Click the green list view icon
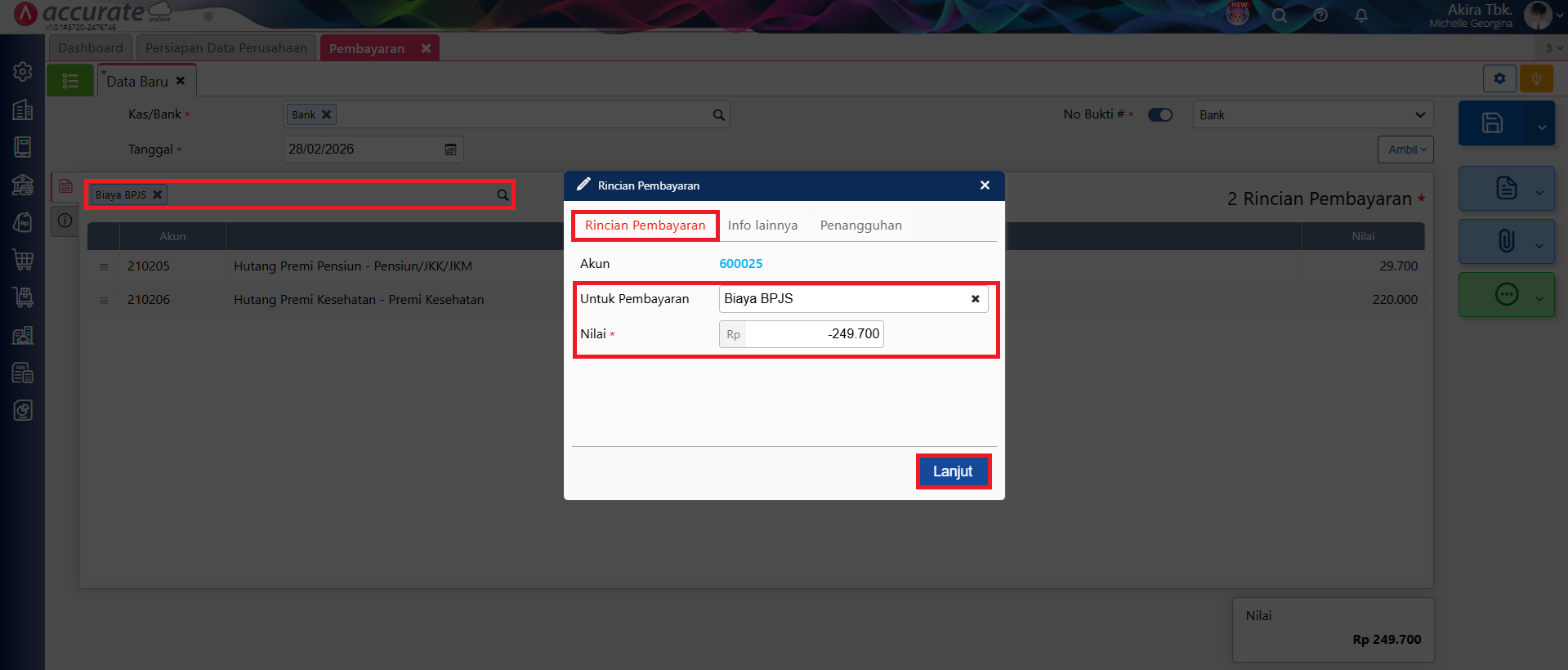Screen dimensions: 1568x670 (70, 81)
